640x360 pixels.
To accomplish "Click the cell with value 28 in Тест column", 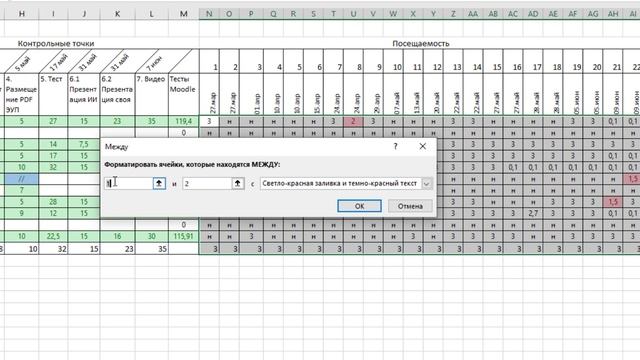I will [53, 202].
